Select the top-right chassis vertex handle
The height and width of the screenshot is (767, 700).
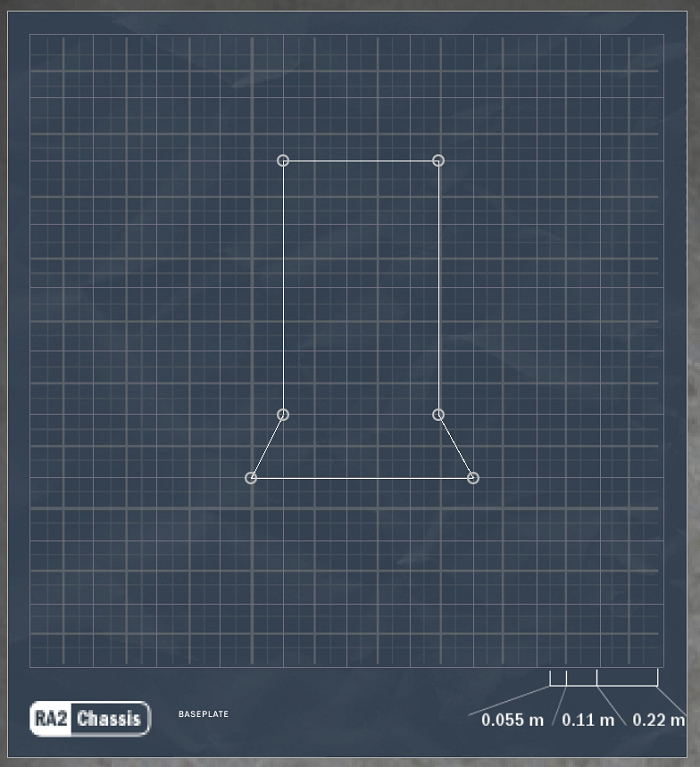(438, 160)
